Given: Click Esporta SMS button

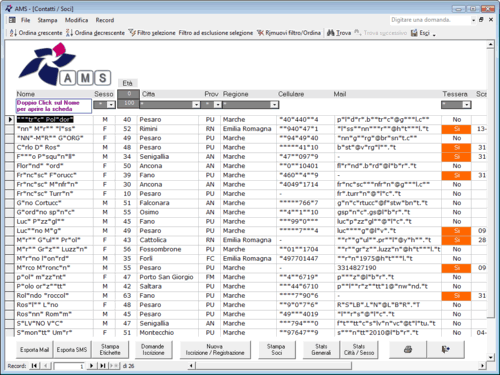Looking at the screenshot, I should click(72, 350).
